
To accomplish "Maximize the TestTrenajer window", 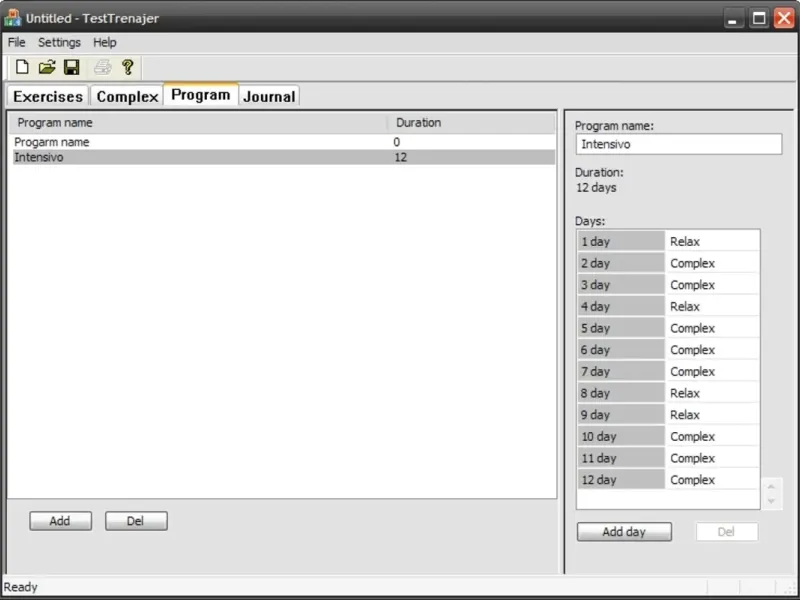I will click(759, 19).
